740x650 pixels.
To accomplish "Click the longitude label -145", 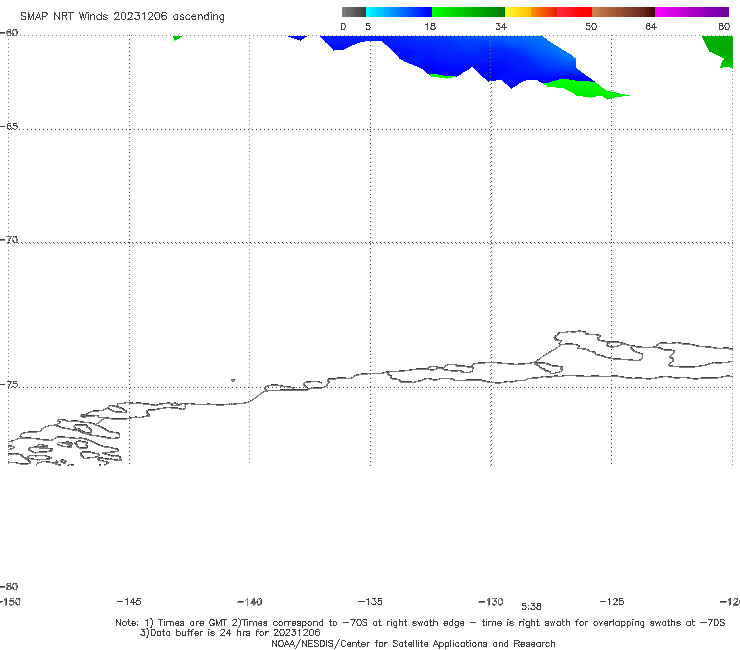I will (x=129, y=601).
